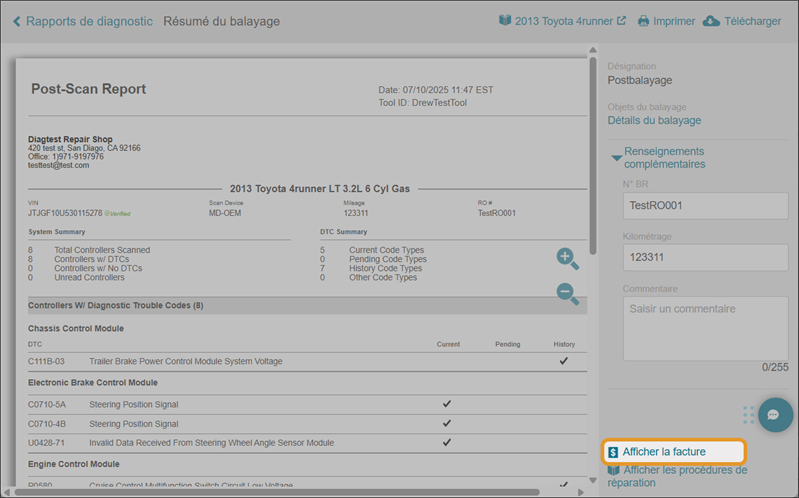Click Afficher la facture link
The height and width of the screenshot is (498, 799).
pyautogui.click(x=664, y=452)
